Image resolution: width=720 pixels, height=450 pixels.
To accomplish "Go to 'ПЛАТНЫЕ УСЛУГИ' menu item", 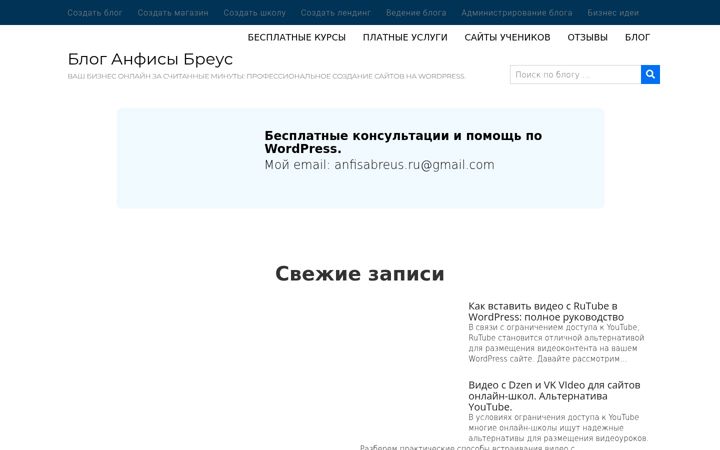I will 405,37.
